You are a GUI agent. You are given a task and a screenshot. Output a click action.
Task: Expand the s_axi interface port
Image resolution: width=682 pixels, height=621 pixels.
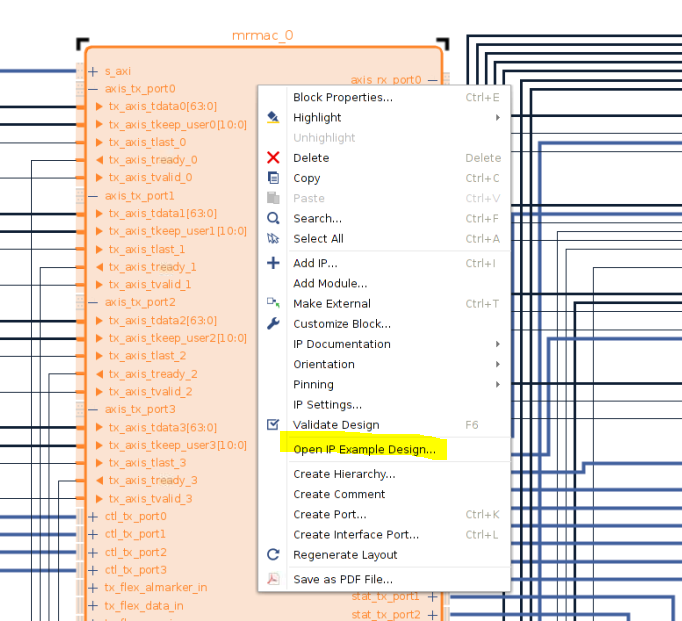click(94, 71)
